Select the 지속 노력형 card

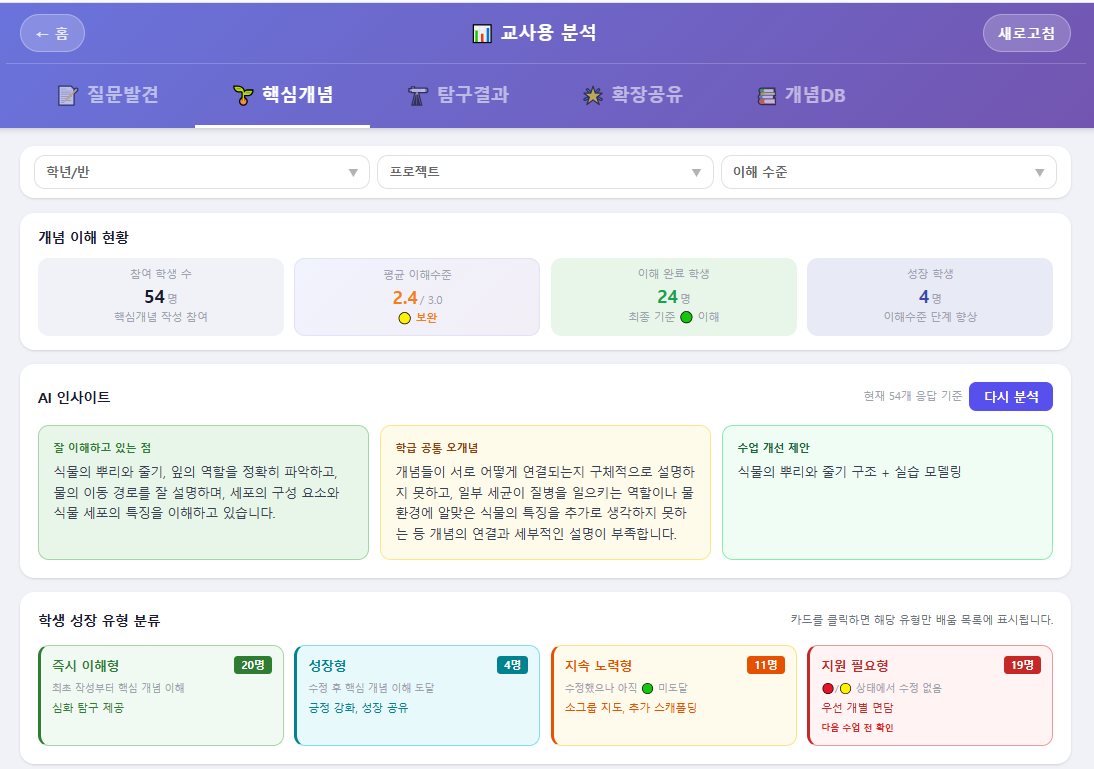(x=674, y=695)
